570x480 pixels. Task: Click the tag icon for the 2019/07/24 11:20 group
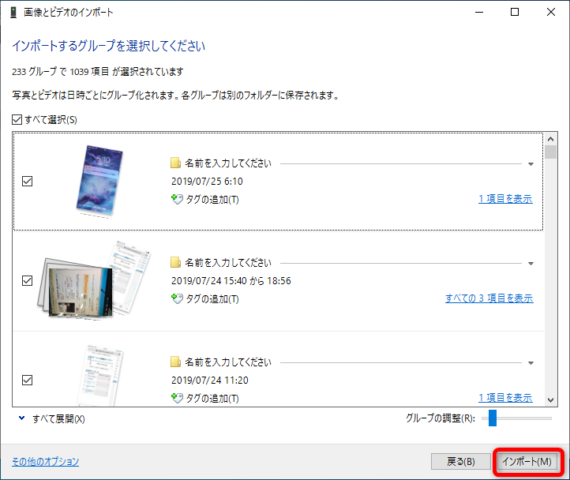177,398
